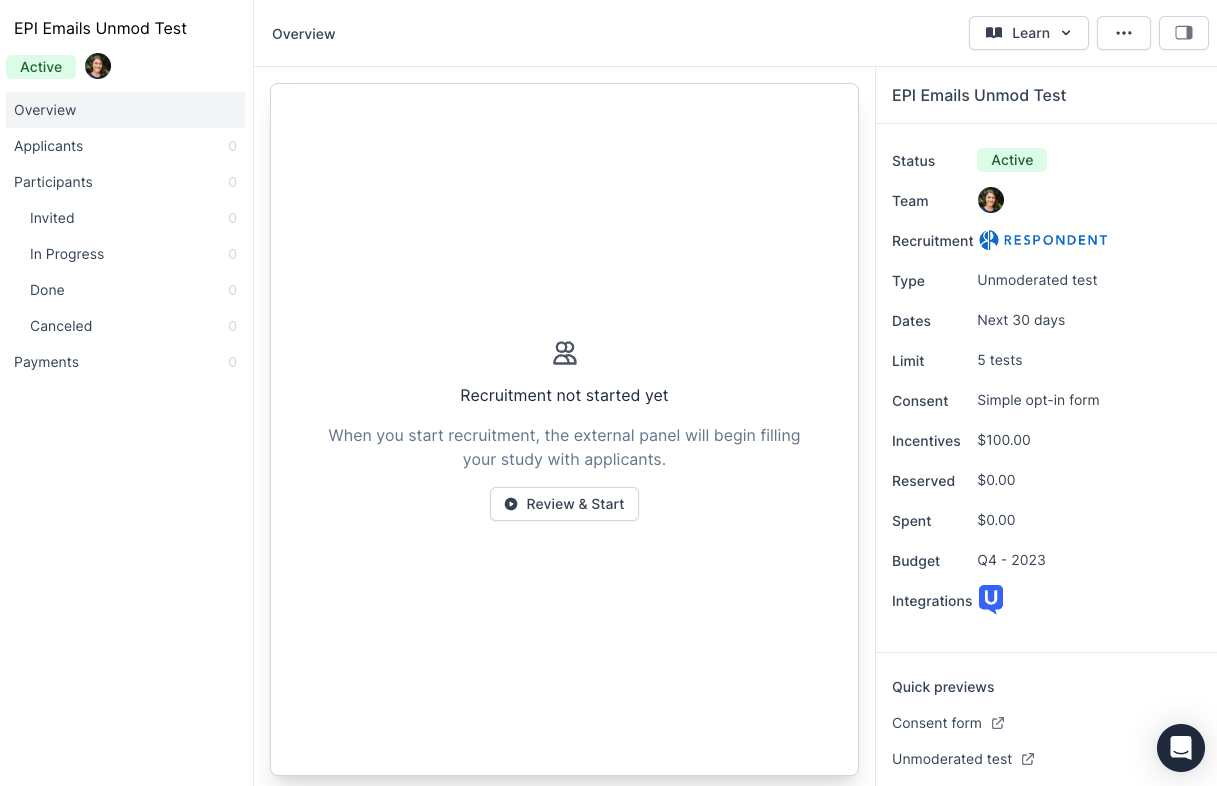This screenshot has height=786, width=1217.
Task: Click the team member avatar in details panel
Action: 990,200
